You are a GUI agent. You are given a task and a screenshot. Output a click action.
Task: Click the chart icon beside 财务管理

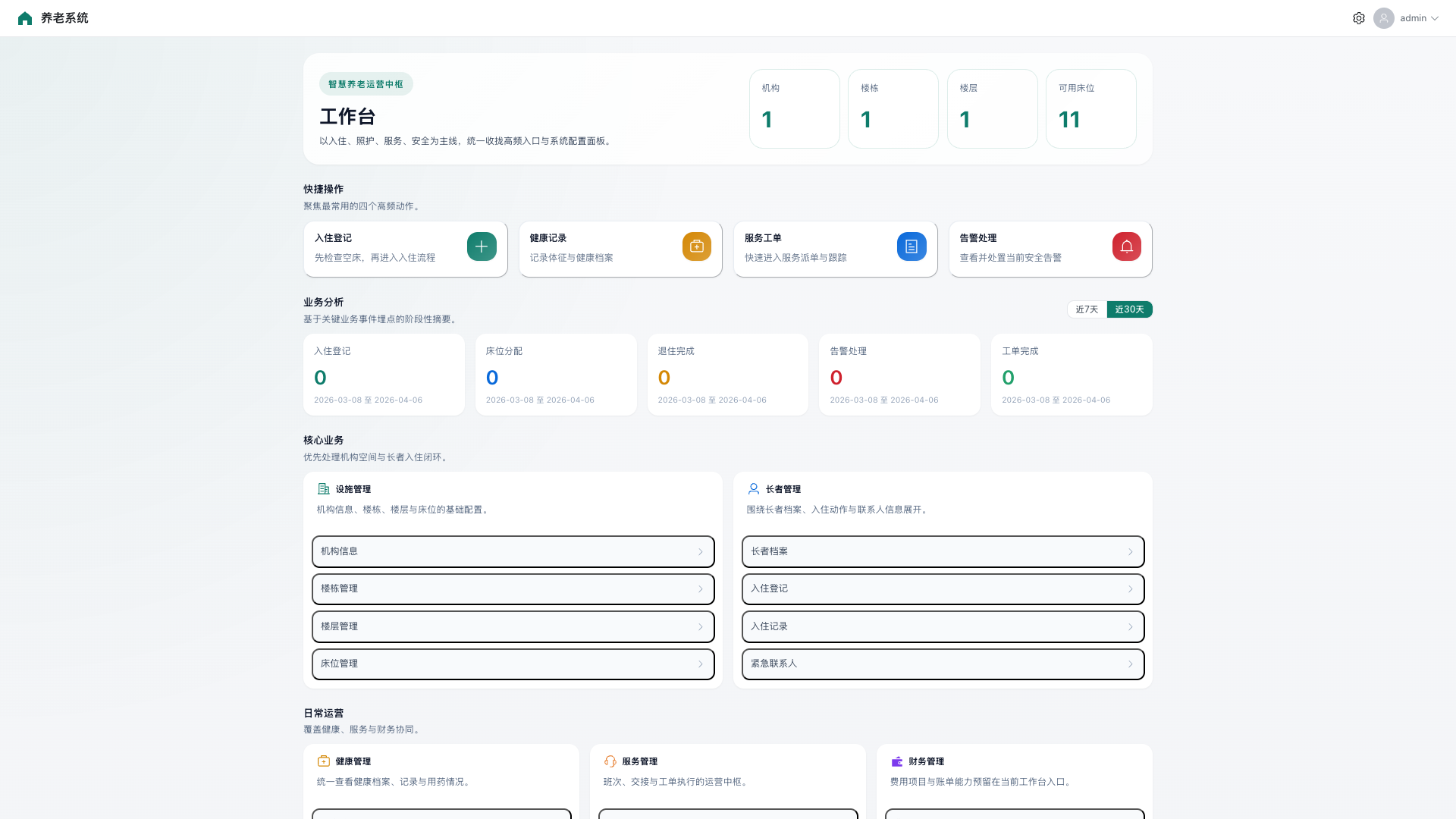[896, 761]
